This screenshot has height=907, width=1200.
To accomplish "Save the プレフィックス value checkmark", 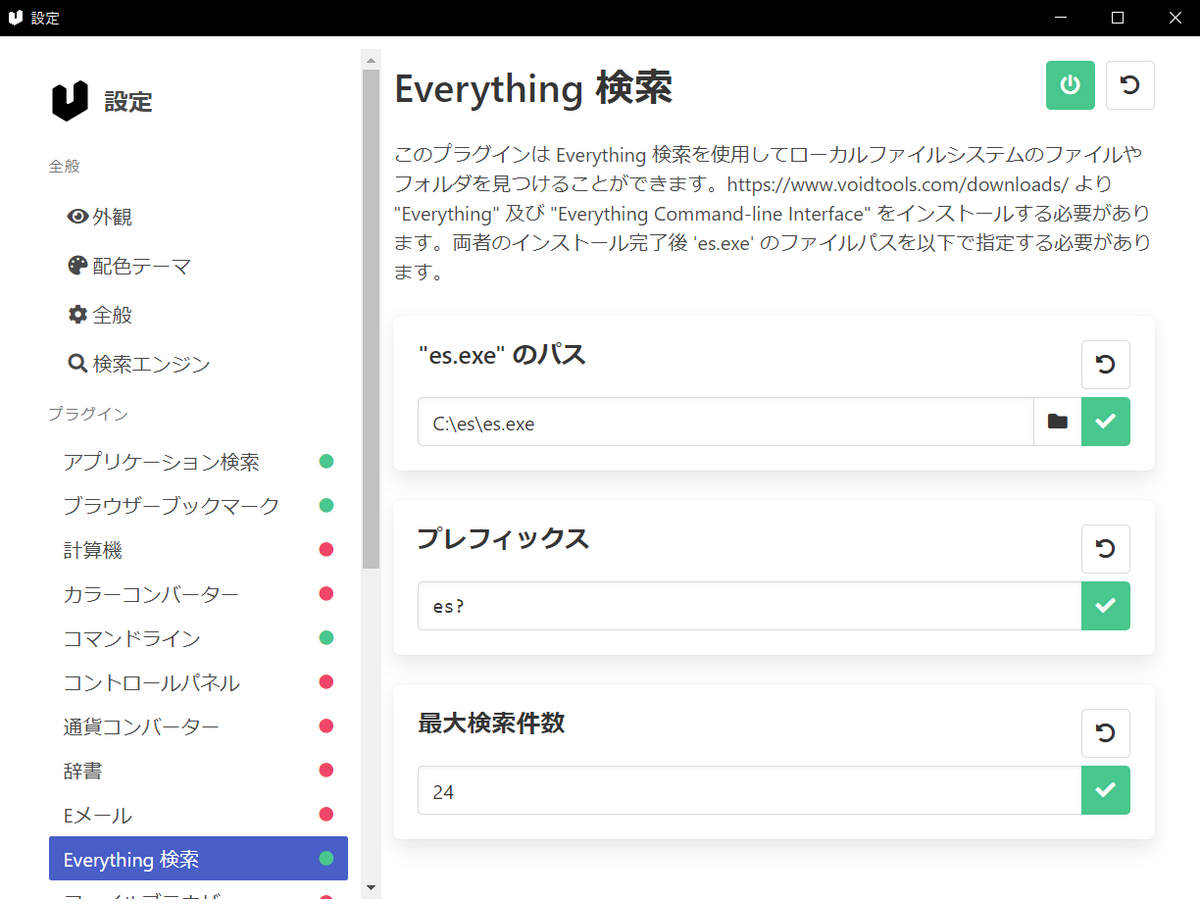I will click(1106, 606).
